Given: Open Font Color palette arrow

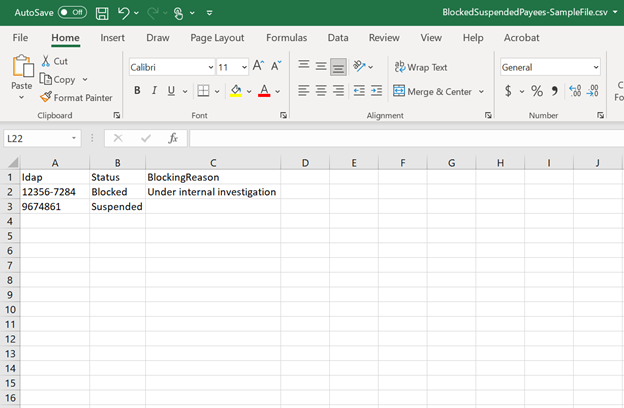Looking at the screenshot, I should pos(278,92).
